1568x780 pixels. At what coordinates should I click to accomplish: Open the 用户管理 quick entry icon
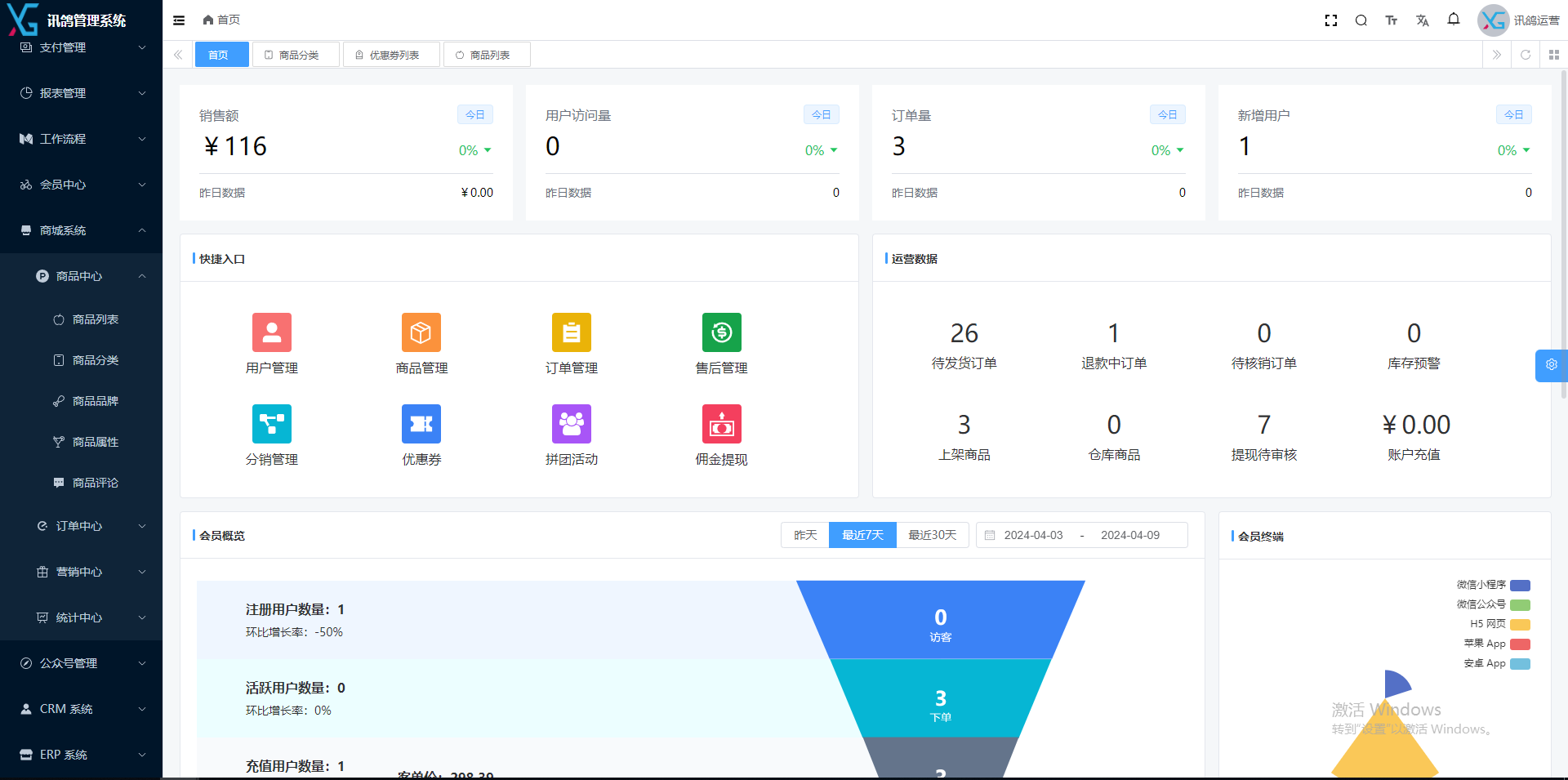point(272,332)
